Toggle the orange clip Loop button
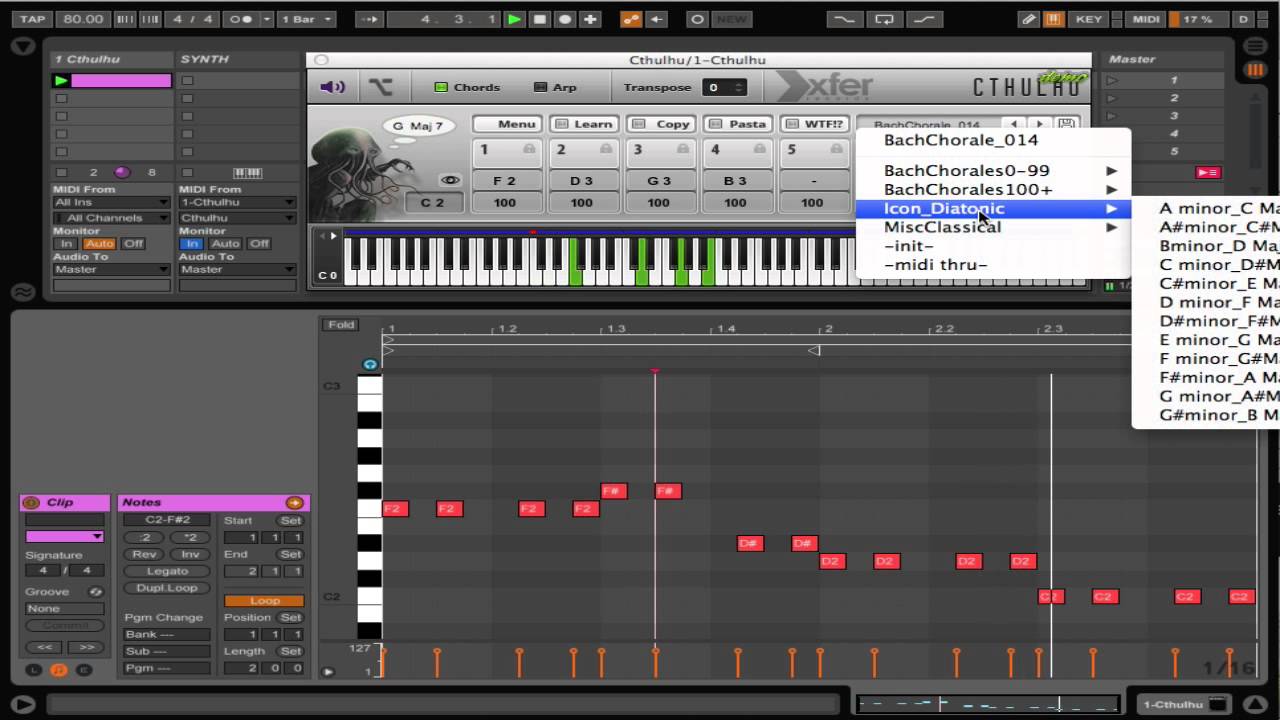This screenshot has width=1280, height=720. 264,601
